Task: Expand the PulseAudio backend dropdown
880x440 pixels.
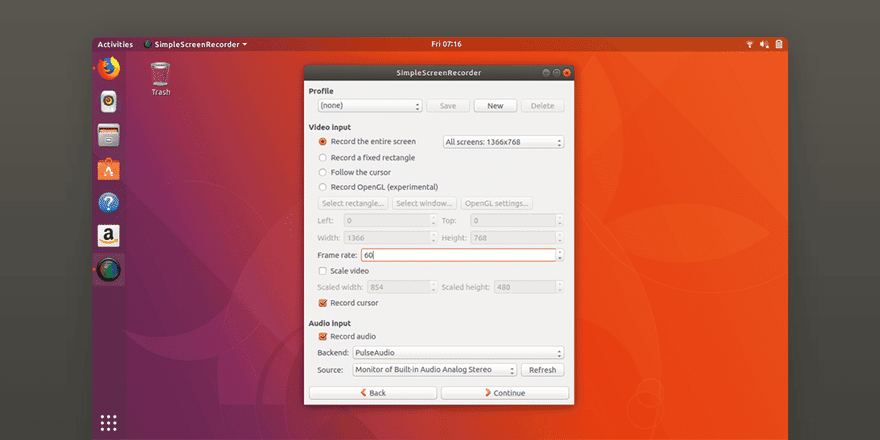Action: (x=458, y=353)
